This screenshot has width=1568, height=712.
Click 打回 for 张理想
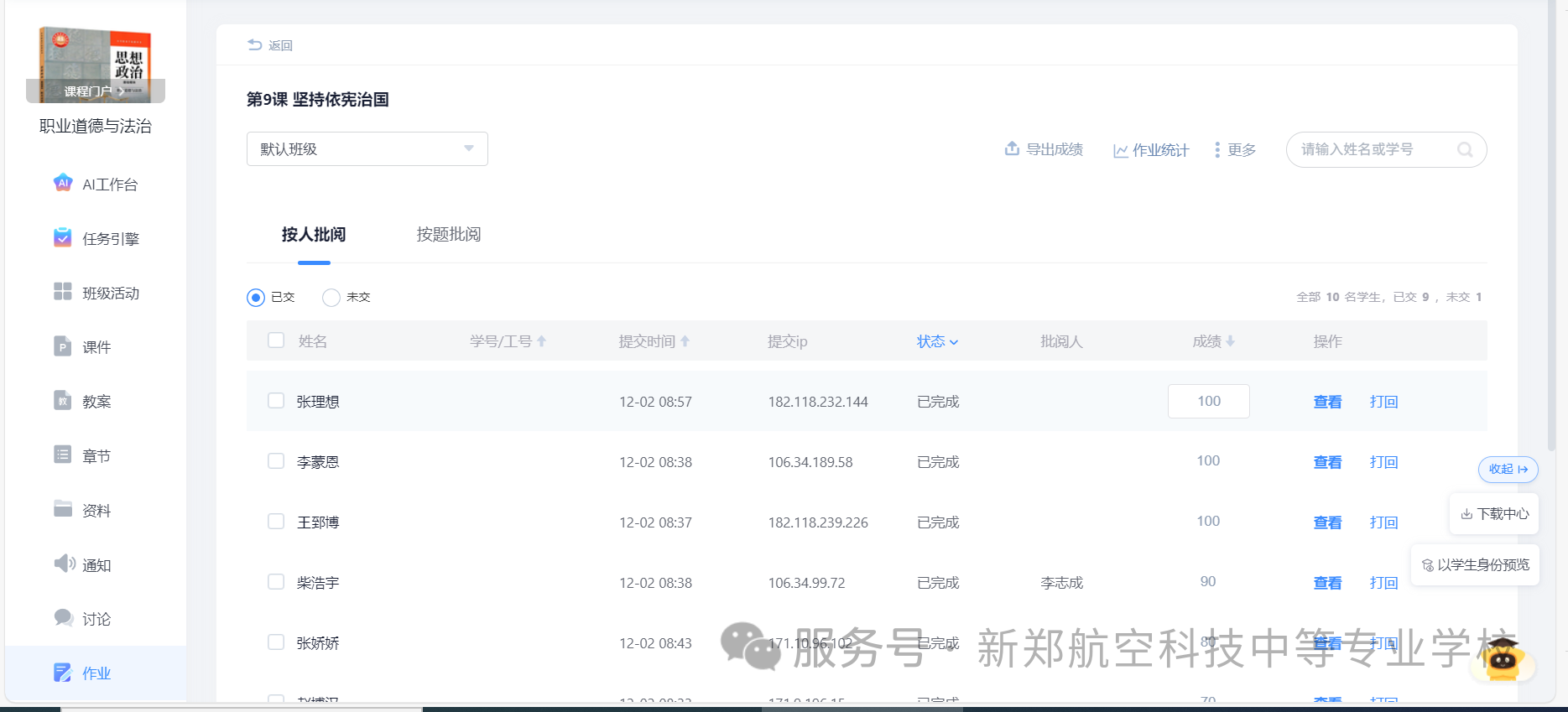[1384, 402]
